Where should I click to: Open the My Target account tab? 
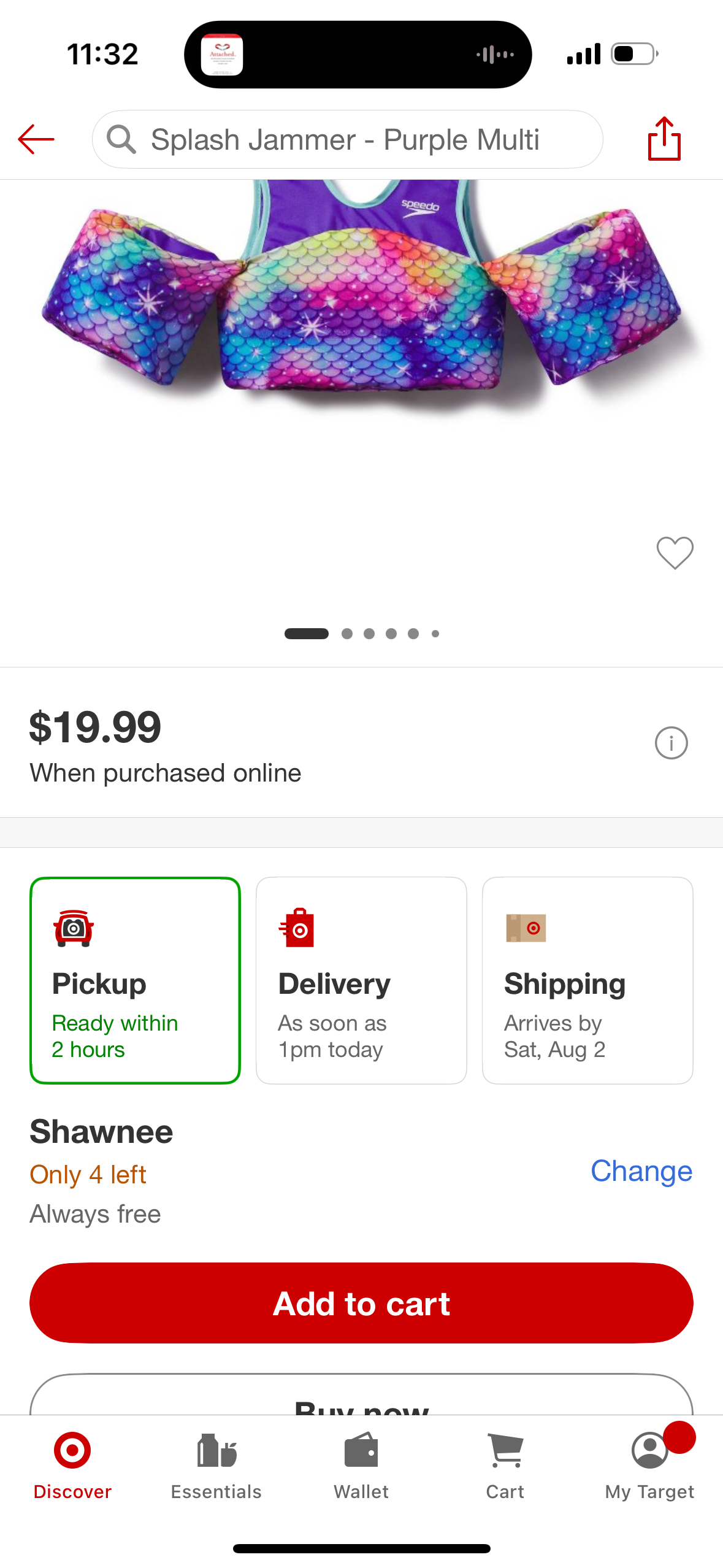(650, 1466)
